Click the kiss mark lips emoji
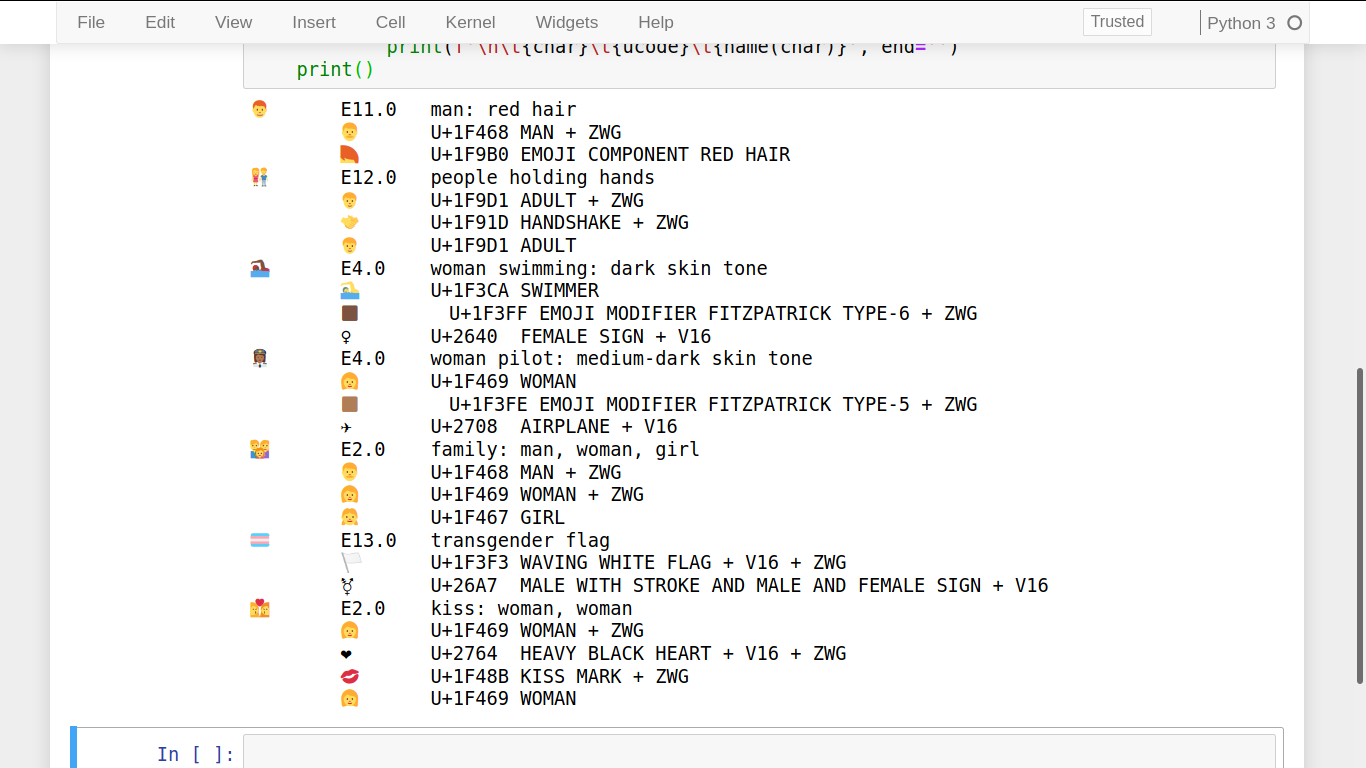Screen dimensions: 1366x768 (x=349, y=677)
